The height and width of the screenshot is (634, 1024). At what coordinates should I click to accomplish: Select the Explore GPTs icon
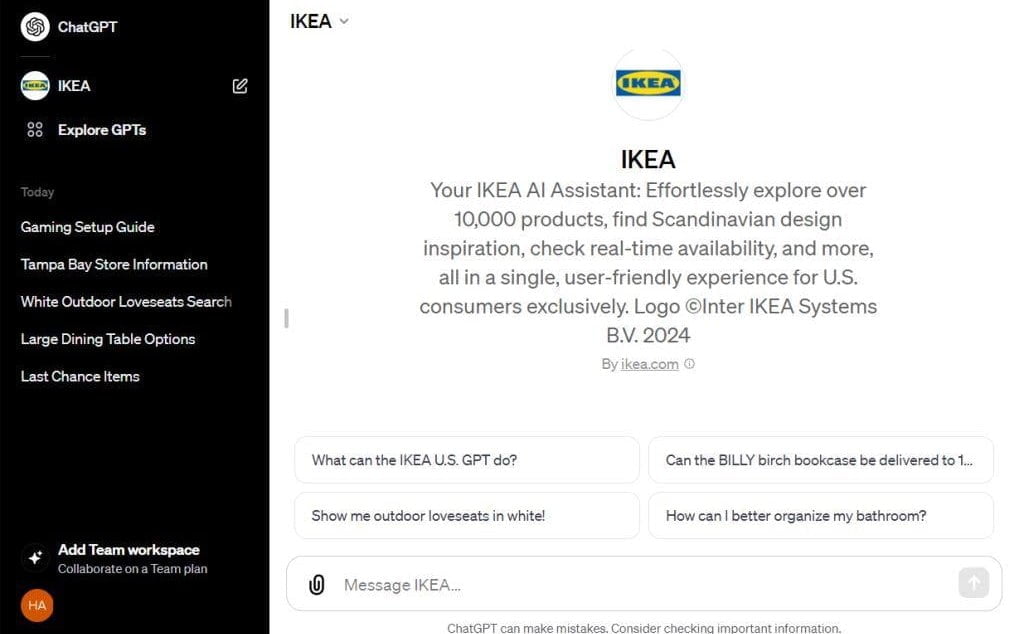33,130
